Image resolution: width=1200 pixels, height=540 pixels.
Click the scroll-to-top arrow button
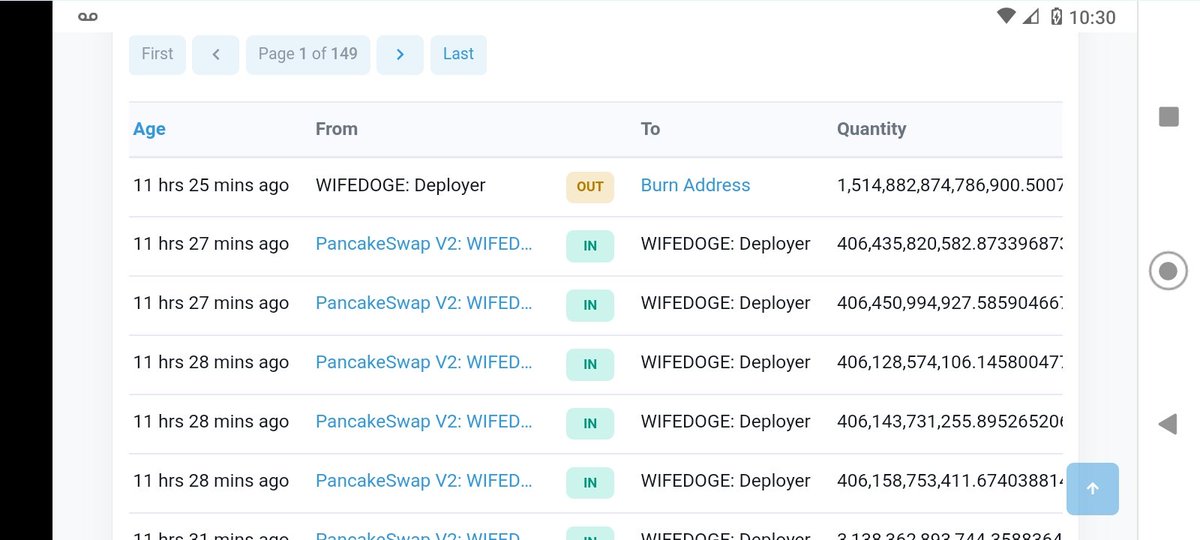coord(1092,488)
